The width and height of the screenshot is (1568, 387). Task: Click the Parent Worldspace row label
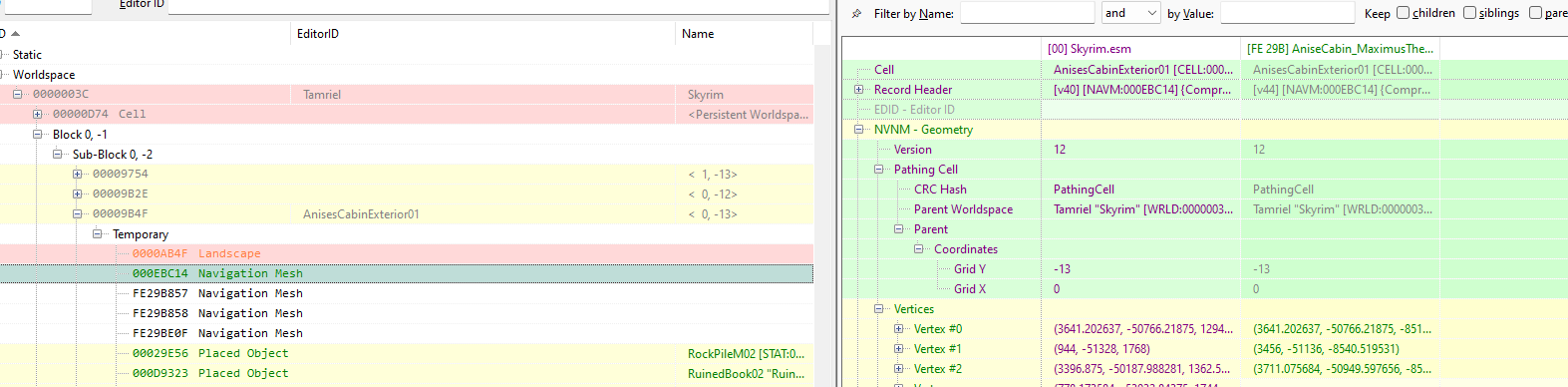point(963,209)
